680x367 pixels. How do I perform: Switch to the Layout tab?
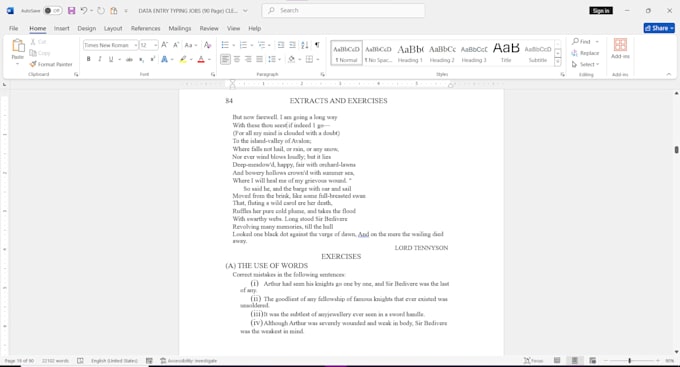113,28
